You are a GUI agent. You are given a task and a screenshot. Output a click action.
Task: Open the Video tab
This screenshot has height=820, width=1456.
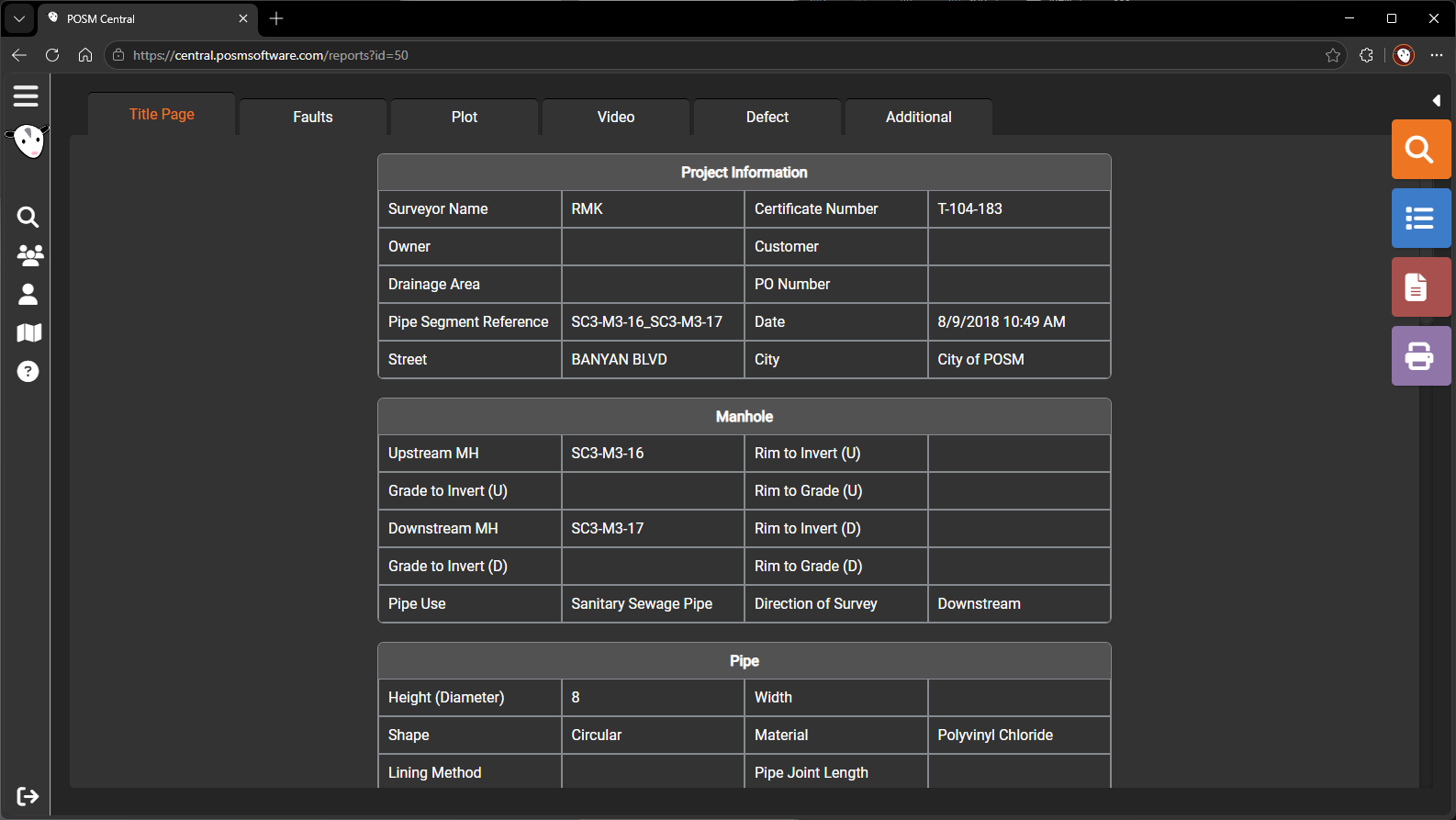pyautogui.click(x=616, y=117)
